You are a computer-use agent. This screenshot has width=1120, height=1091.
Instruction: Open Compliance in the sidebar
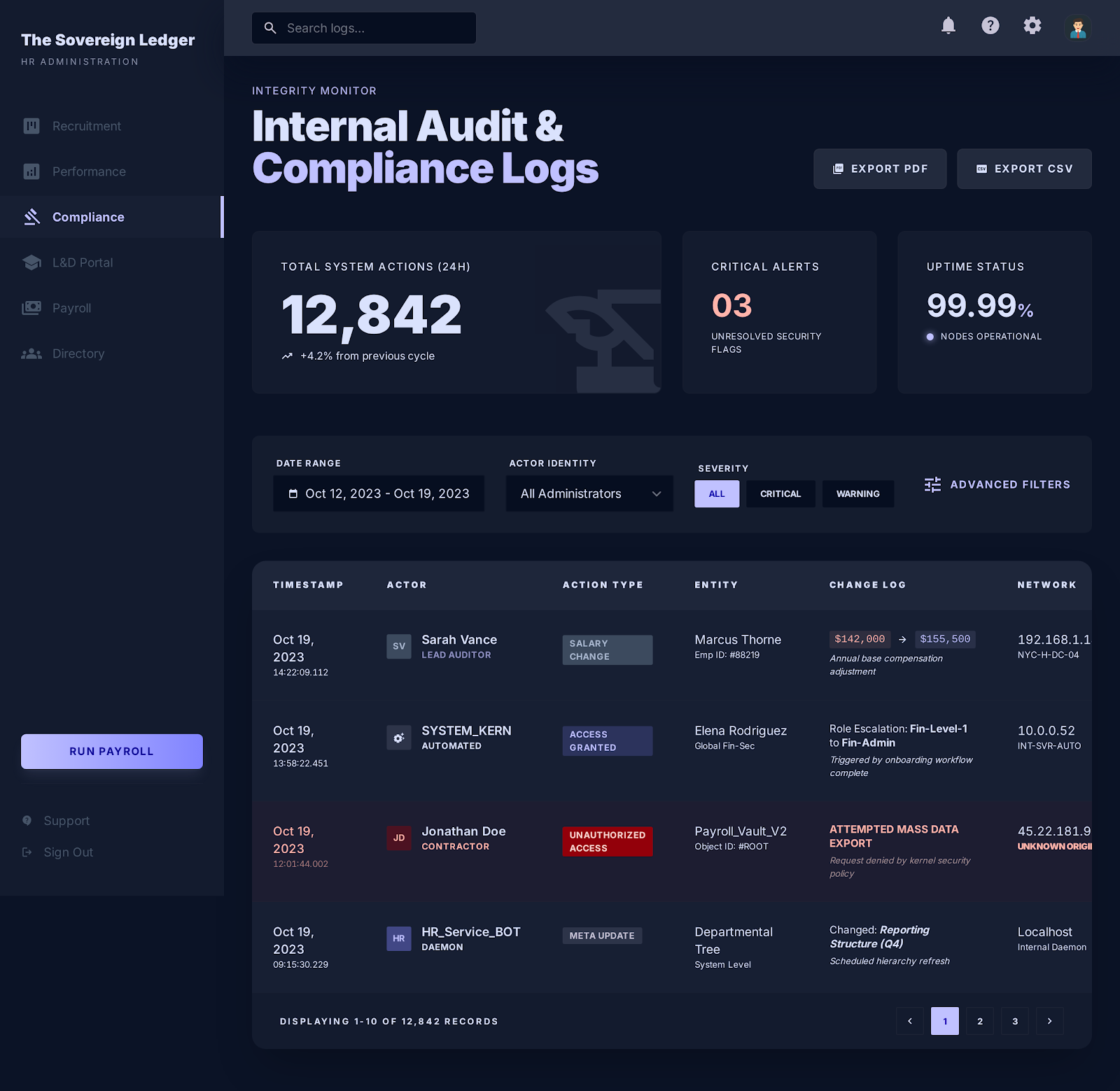click(112, 217)
